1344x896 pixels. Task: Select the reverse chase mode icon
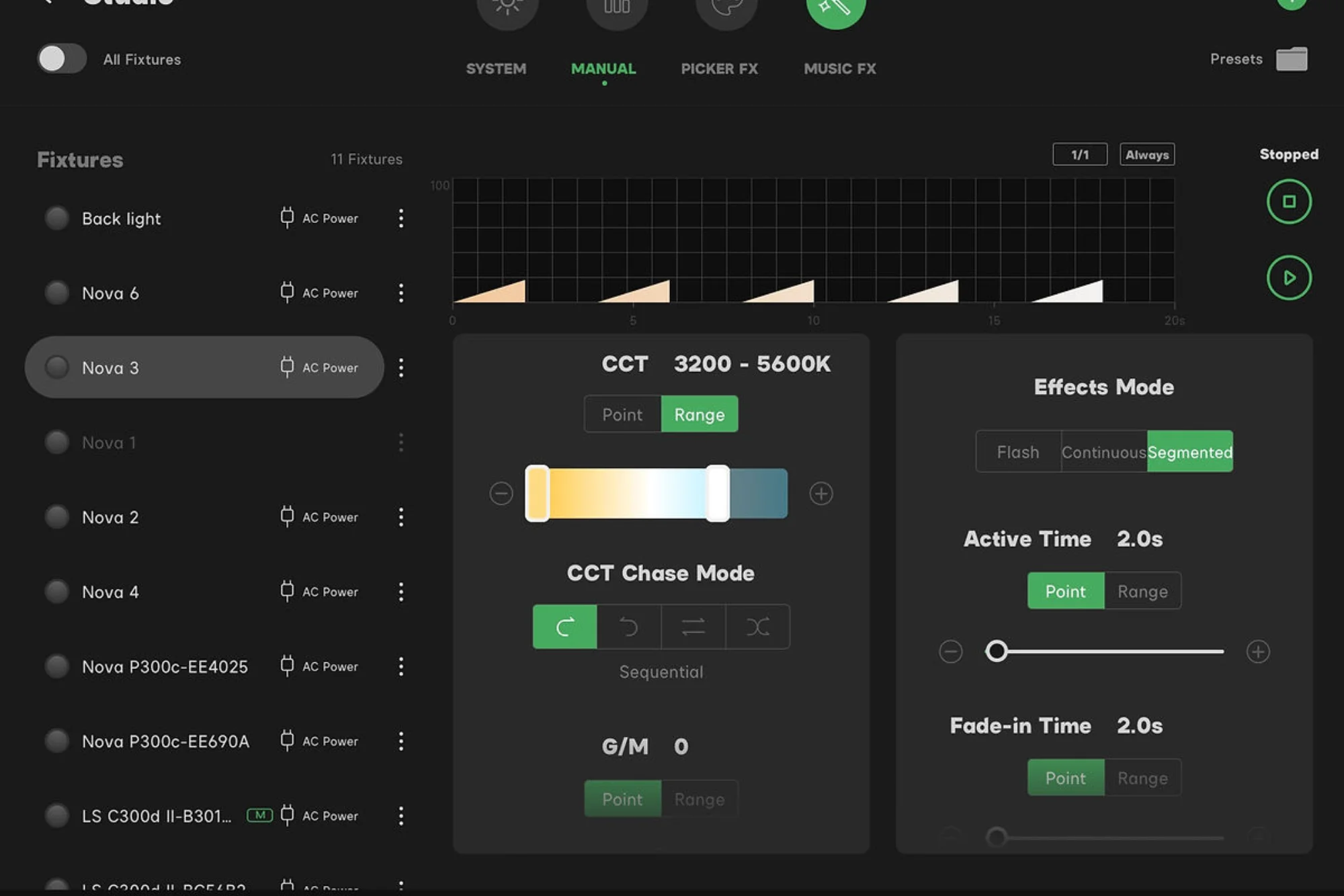(x=628, y=627)
